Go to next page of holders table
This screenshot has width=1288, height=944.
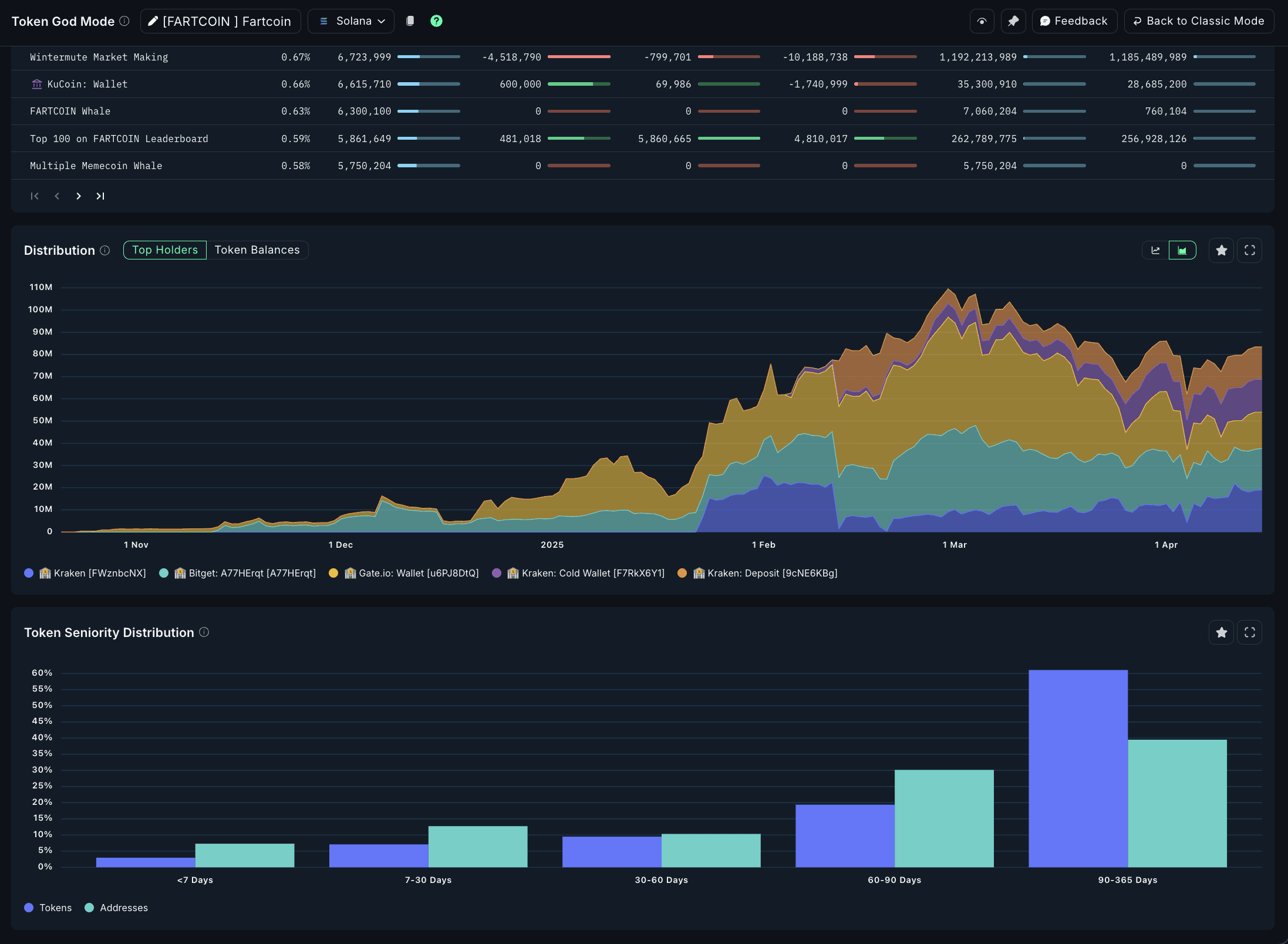[79, 196]
